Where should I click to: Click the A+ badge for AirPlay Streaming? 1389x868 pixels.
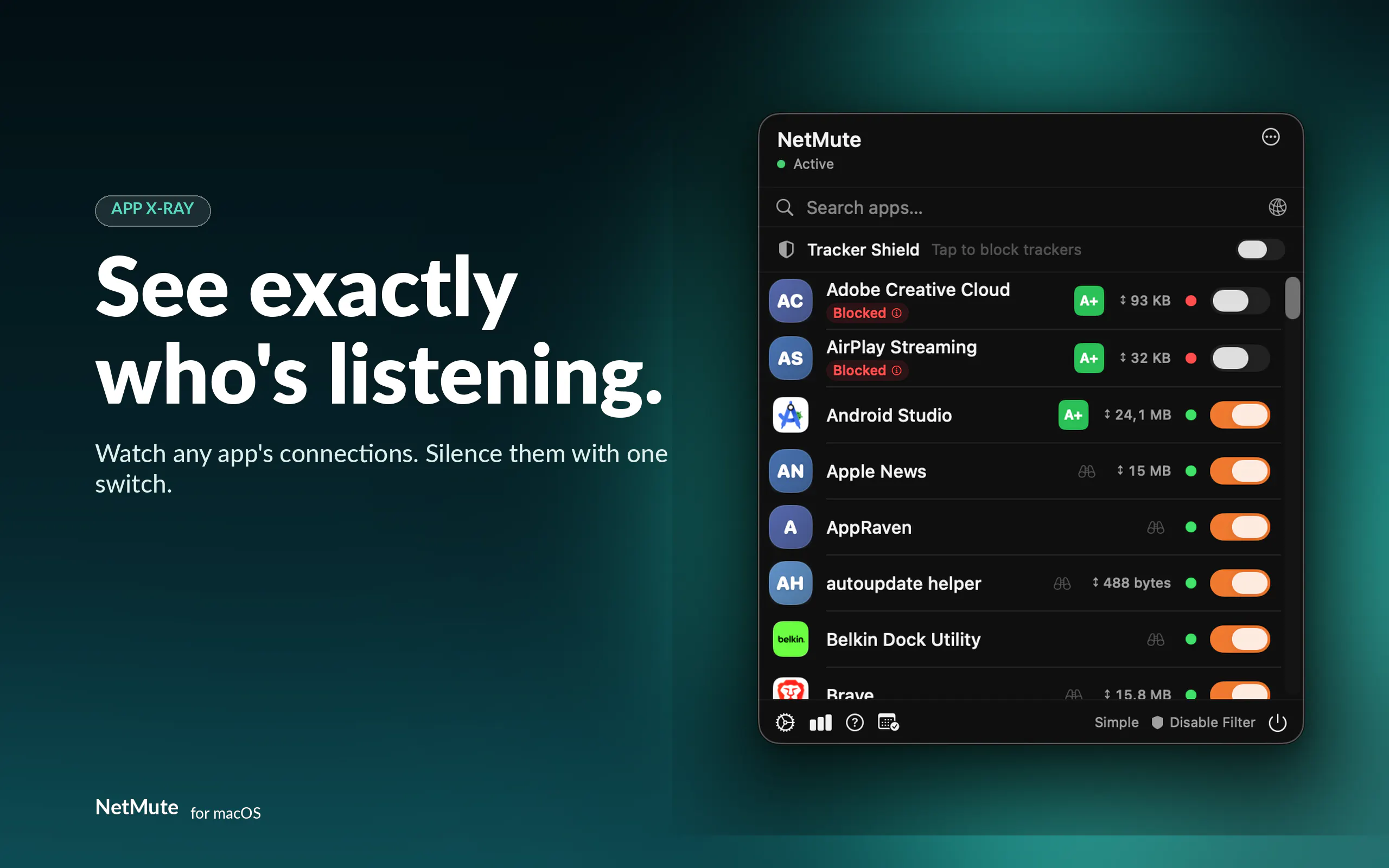1089,358
